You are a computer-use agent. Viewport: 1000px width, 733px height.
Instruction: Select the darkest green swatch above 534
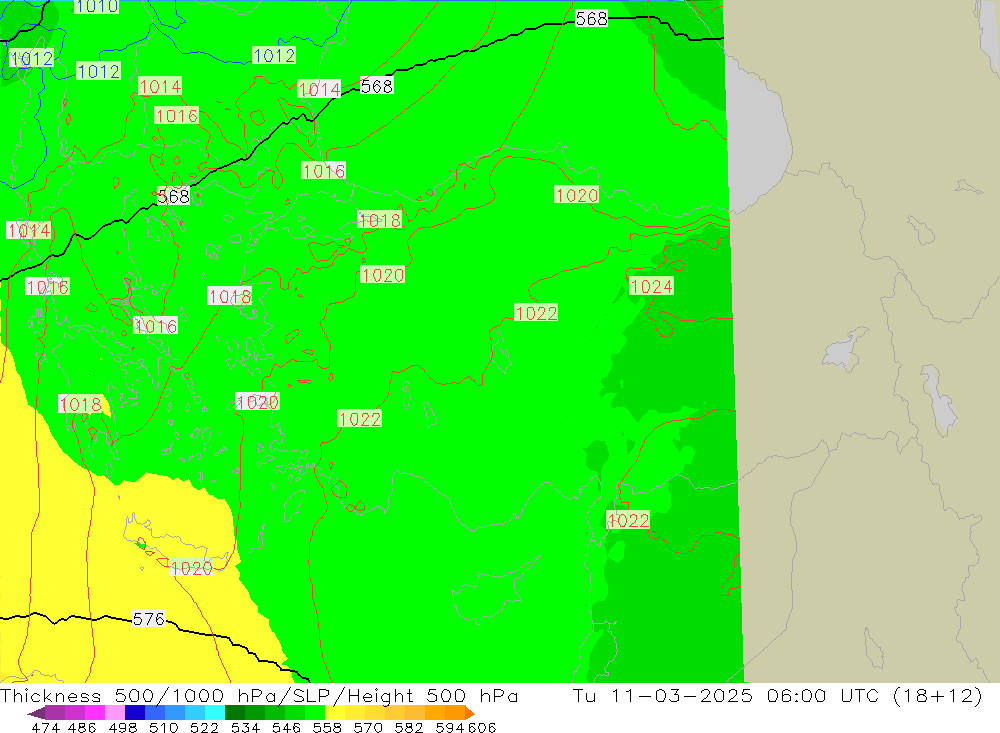tap(235, 713)
